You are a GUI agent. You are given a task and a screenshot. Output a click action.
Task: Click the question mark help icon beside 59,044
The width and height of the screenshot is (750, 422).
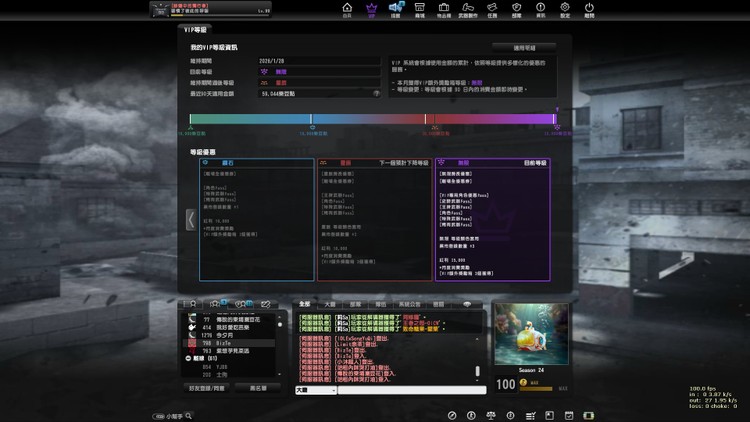tap(377, 93)
